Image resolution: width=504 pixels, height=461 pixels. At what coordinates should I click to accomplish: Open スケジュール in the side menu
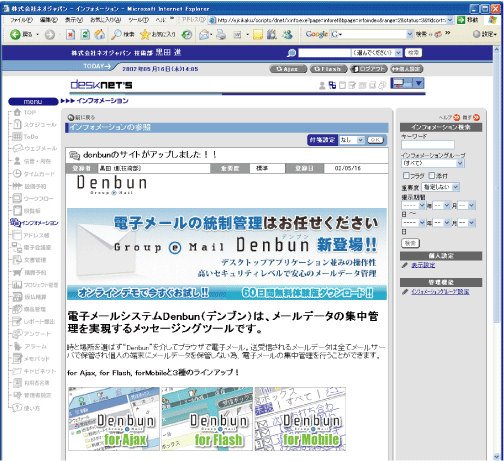35,125
